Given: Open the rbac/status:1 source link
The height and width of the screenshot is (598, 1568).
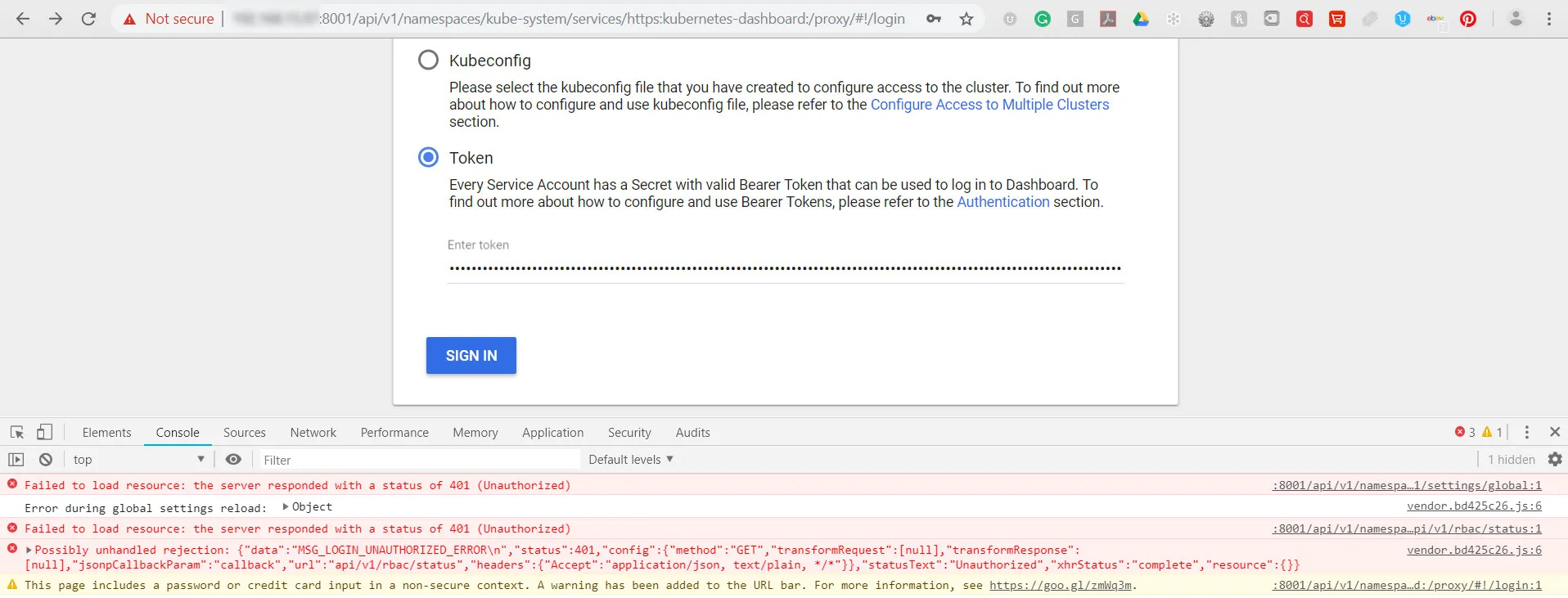Looking at the screenshot, I should [x=1407, y=528].
